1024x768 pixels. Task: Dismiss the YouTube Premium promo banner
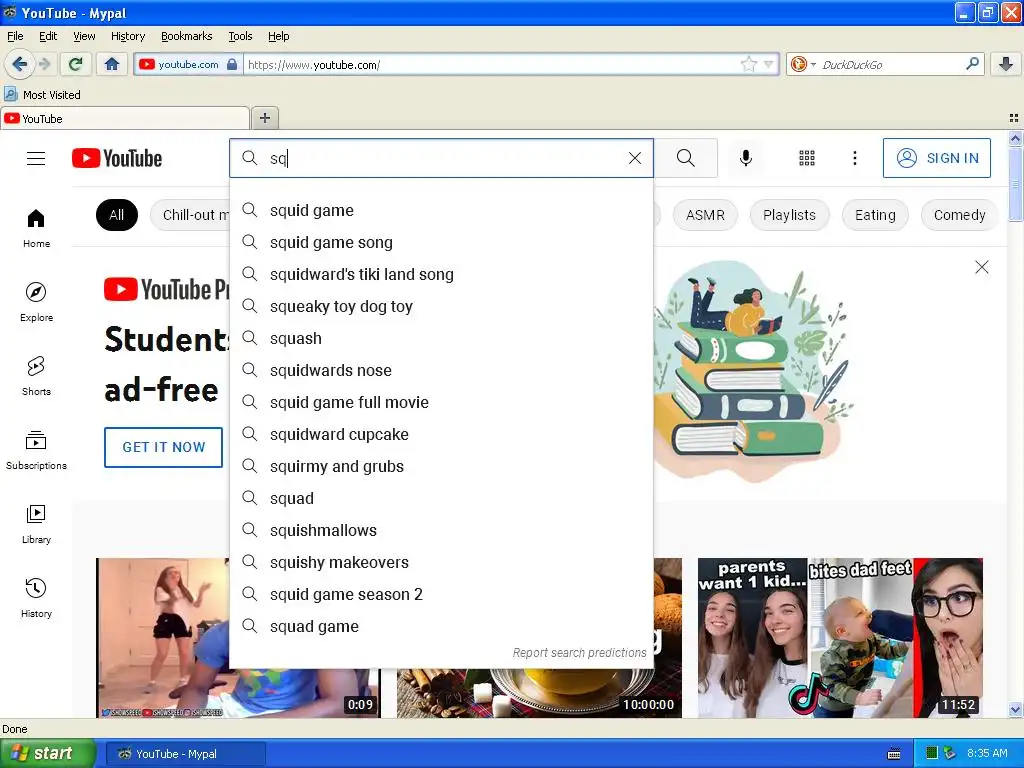pos(981,267)
